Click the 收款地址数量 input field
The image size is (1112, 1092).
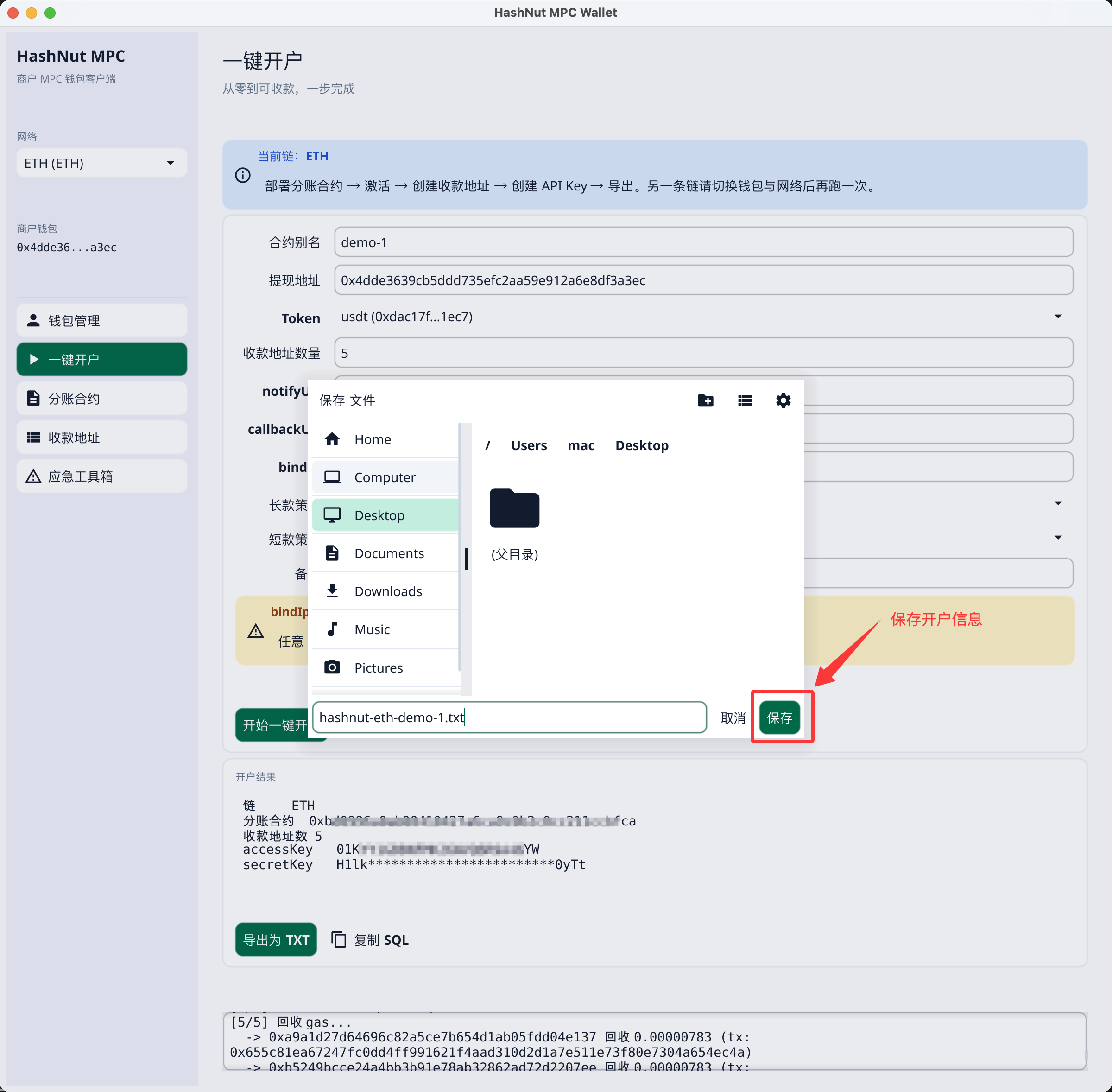pos(703,353)
